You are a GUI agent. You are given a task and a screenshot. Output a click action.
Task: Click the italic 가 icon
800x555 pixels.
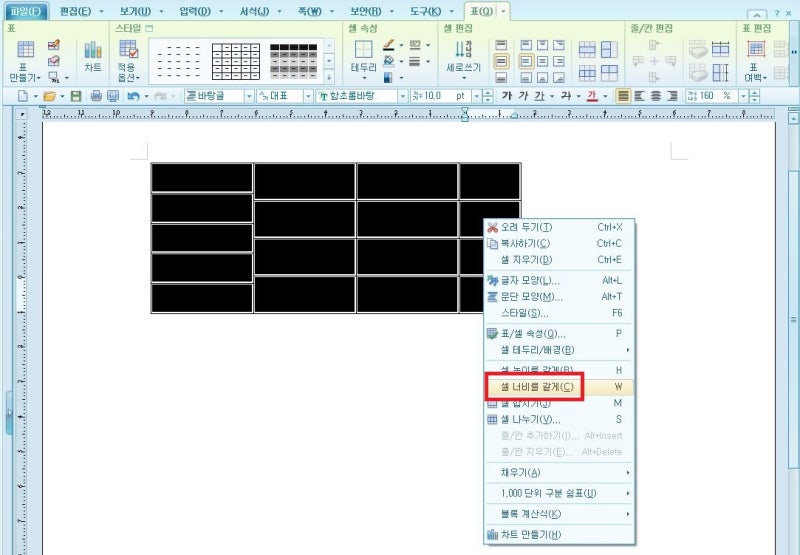[523, 96]
